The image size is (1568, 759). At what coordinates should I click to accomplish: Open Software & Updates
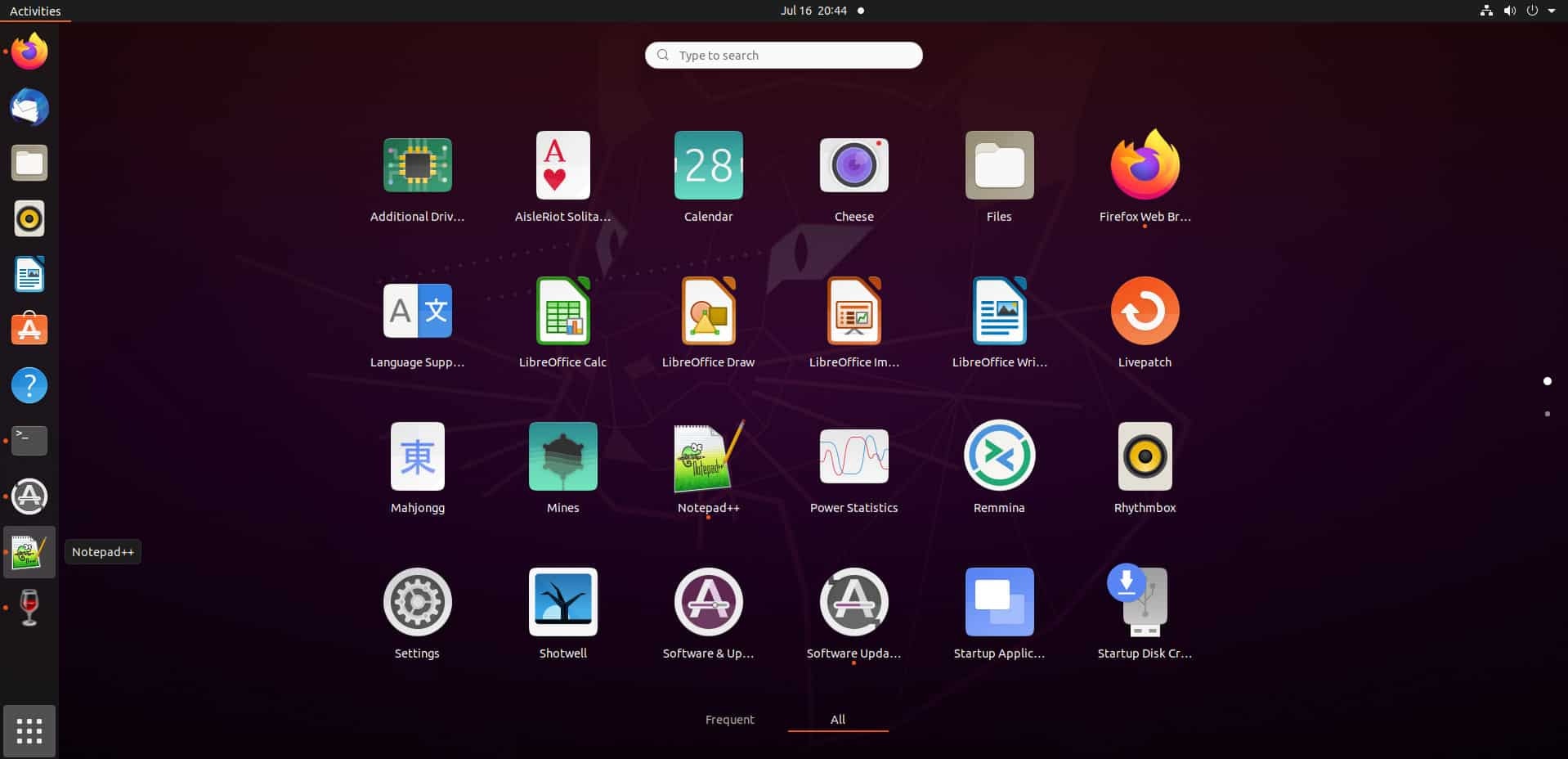(x=708, y=602)
